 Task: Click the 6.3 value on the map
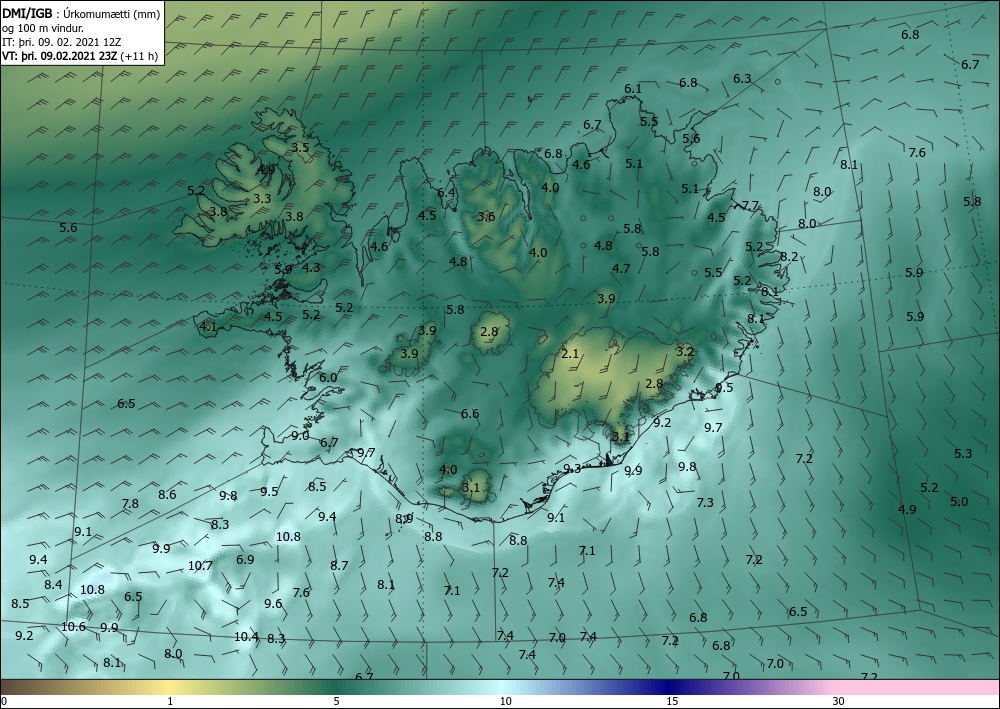tap(742, 79)
